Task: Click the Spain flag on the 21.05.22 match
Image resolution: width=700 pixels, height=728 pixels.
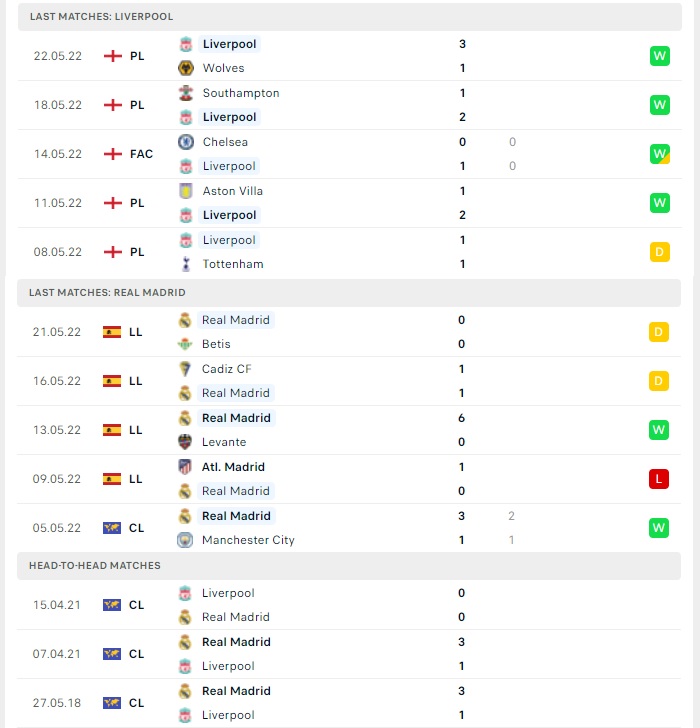Action: point(112,332)
